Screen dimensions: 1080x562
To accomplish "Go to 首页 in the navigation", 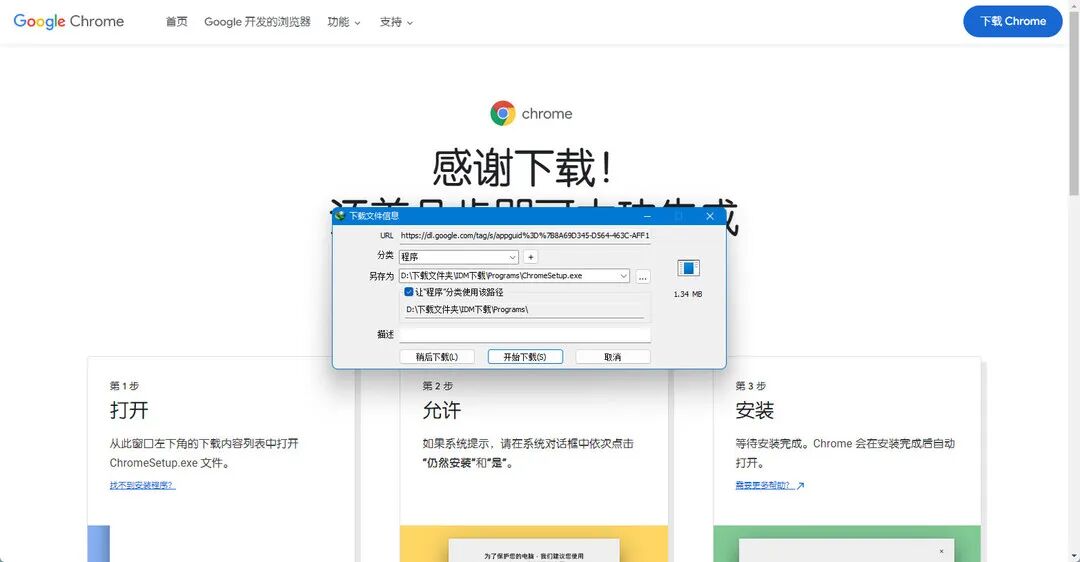I will (176, 22).
